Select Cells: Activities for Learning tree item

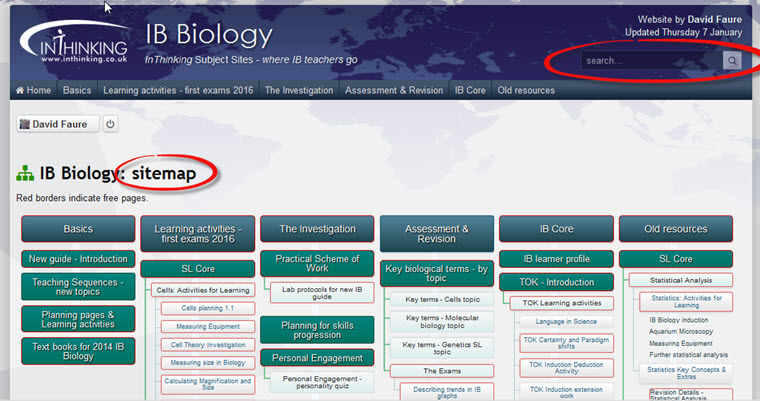coord(203,290)
